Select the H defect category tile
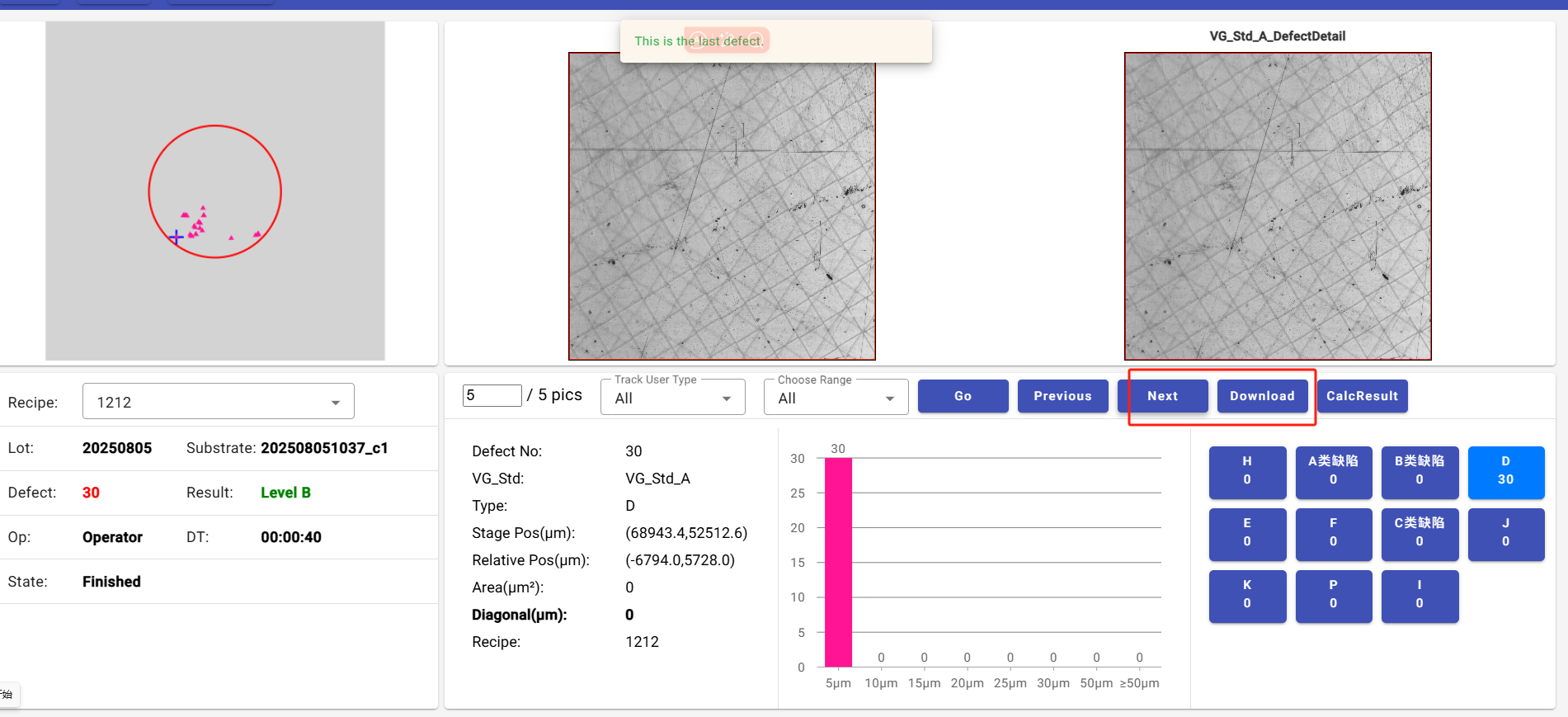This screenshot has width=1568, height=717. tap(1247, 472)
